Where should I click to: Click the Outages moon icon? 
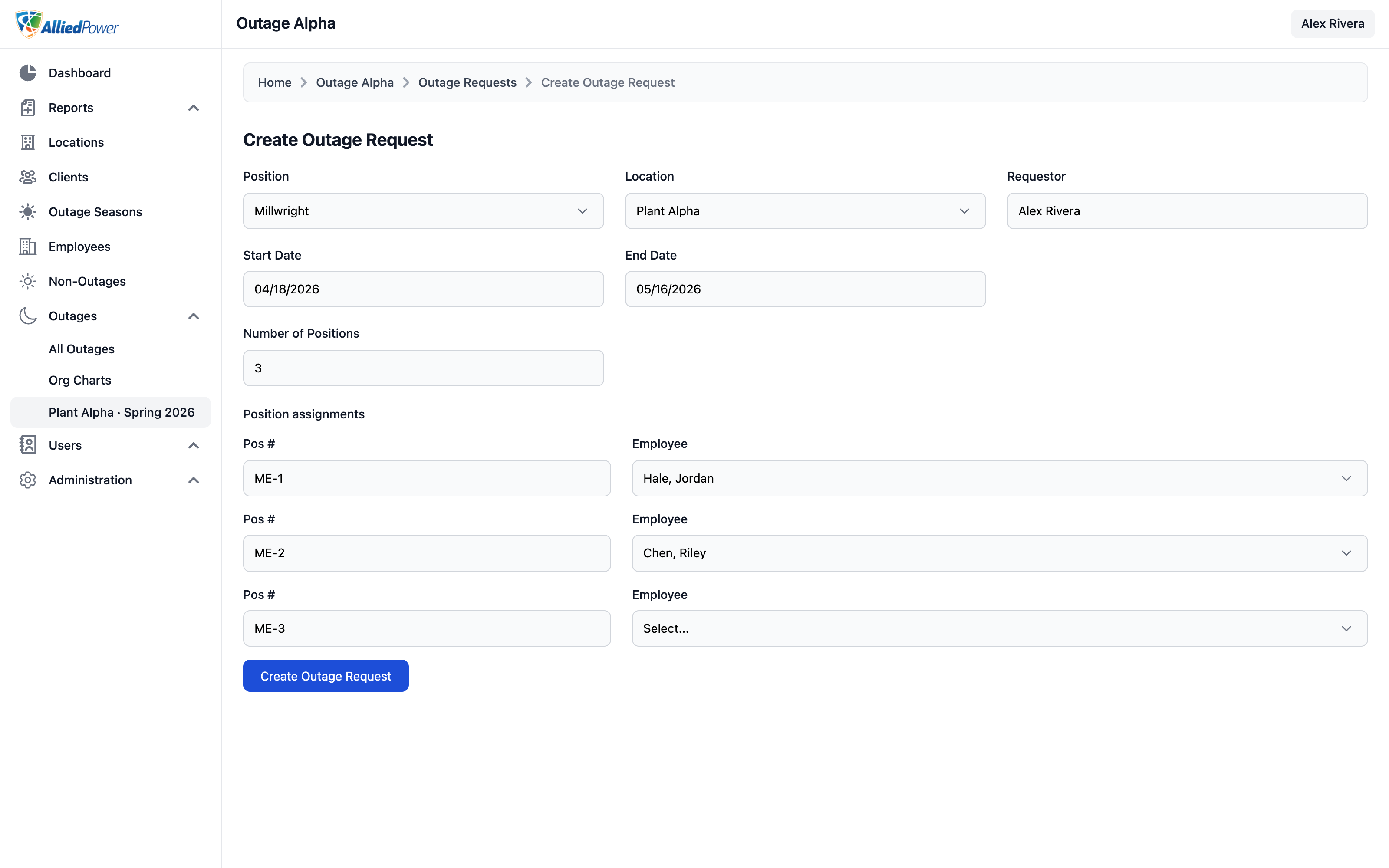point(27,316)
